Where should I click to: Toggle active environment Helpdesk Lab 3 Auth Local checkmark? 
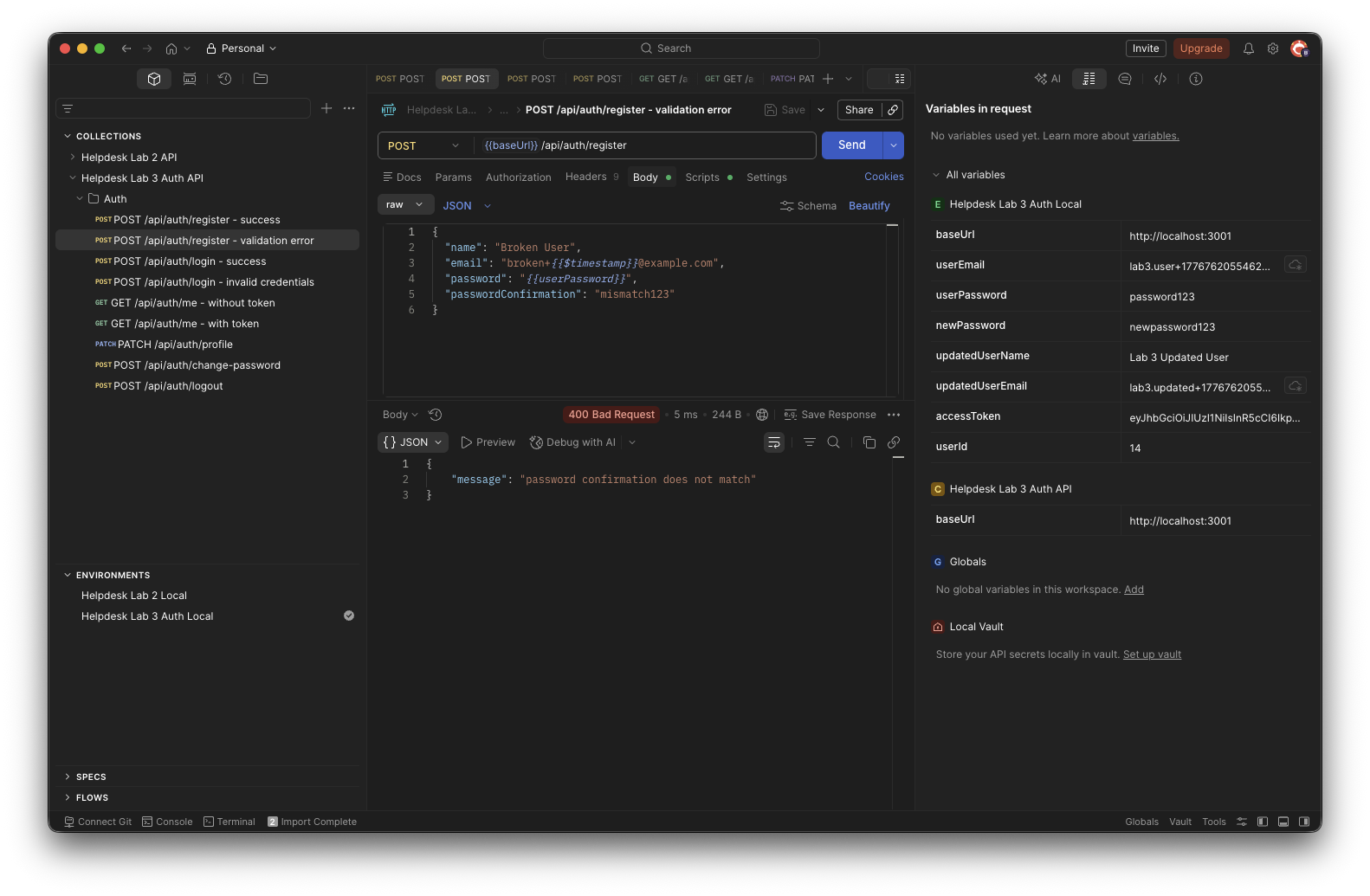click(x=349, y=616)
